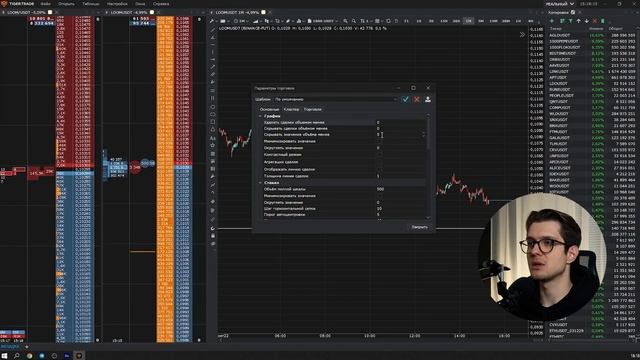Click the save template profile icon

(x=428, y=99)
